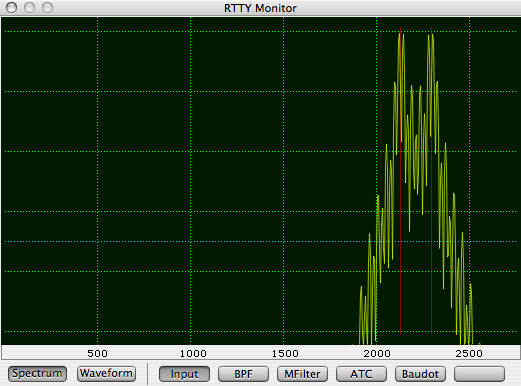Select the Baudot view button
This screenshot has width=521, height=386.
420,374
